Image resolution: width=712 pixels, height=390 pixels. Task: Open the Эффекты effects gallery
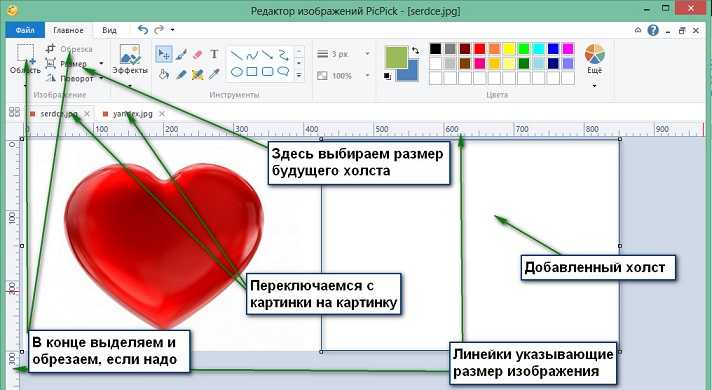click(x=130, y=60)
